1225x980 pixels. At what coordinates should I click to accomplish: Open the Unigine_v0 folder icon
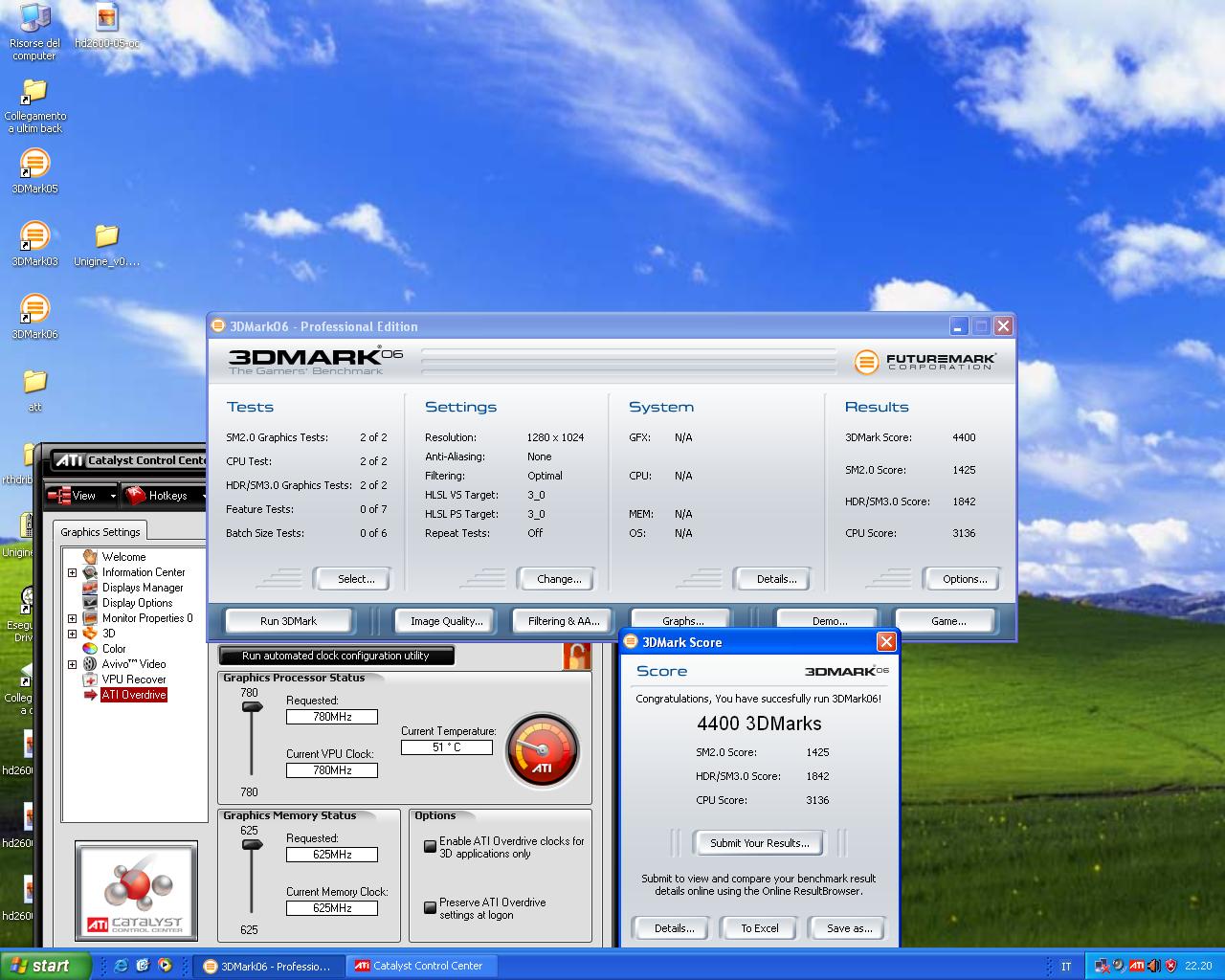click(x=107, y=244)
